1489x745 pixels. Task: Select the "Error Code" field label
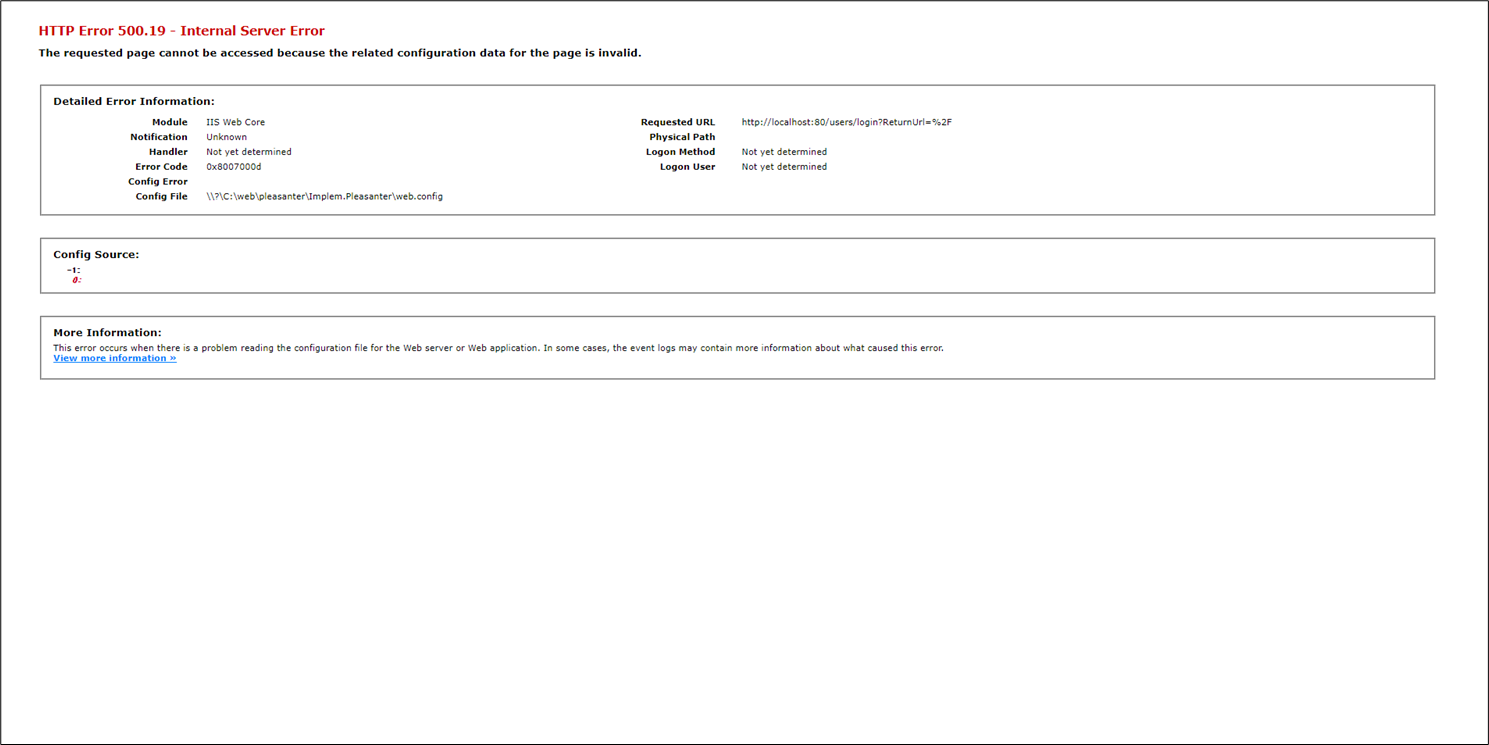click(x=162, y=167)
